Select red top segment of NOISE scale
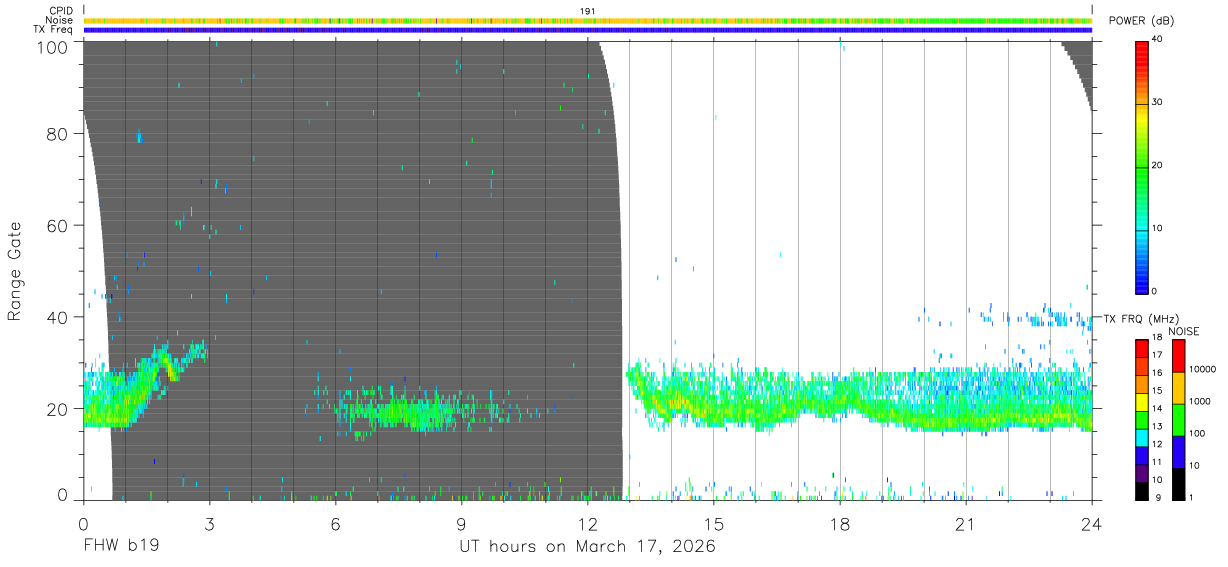Image resolution: width=1228 pixels, height=567 pixels. click(x=1178, y=356)
